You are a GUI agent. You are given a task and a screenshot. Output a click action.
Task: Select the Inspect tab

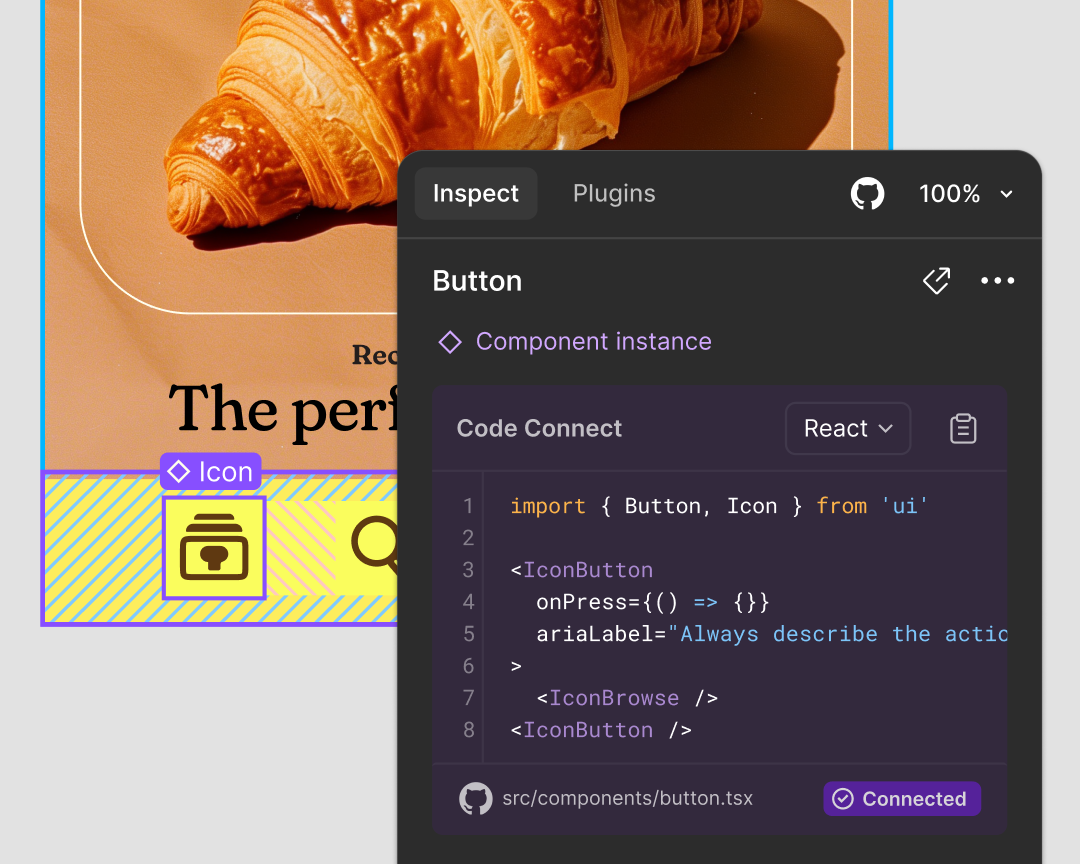pyautogui.click(x=476, y=193)
